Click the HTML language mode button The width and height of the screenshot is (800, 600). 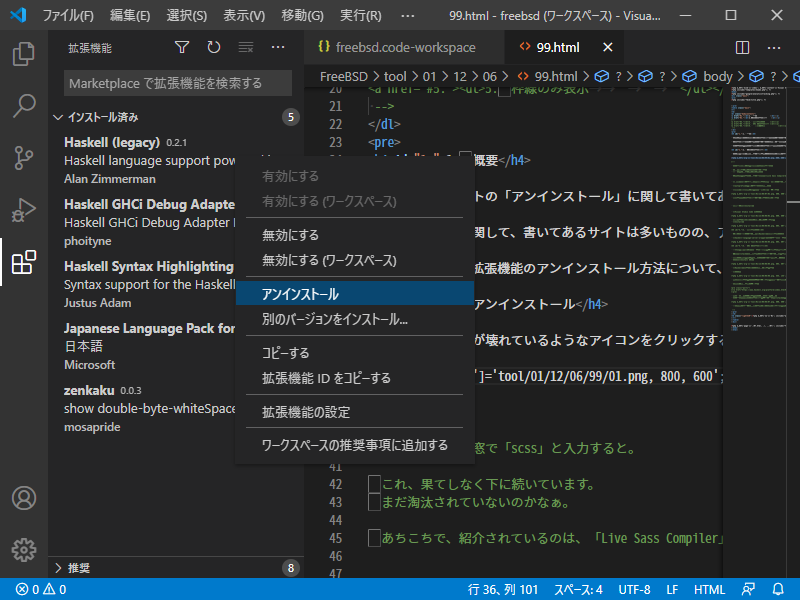pos(709,589)
